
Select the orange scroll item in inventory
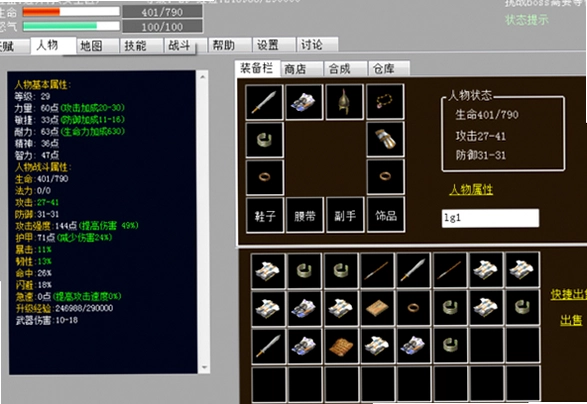[x=341, y=346]
